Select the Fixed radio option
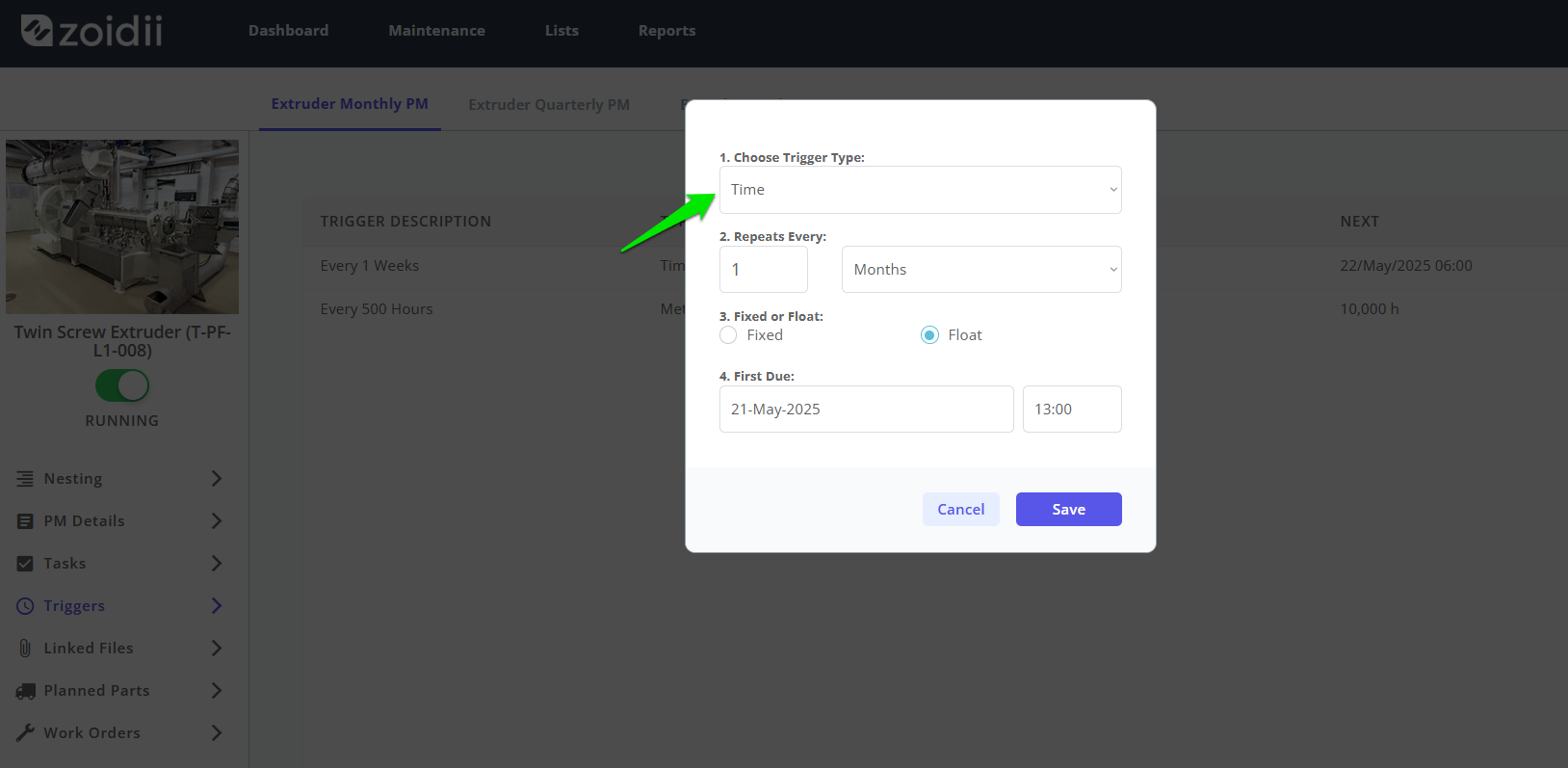Image resolution: width=1568 pixels, height=768 pixels. pos(728,335)
